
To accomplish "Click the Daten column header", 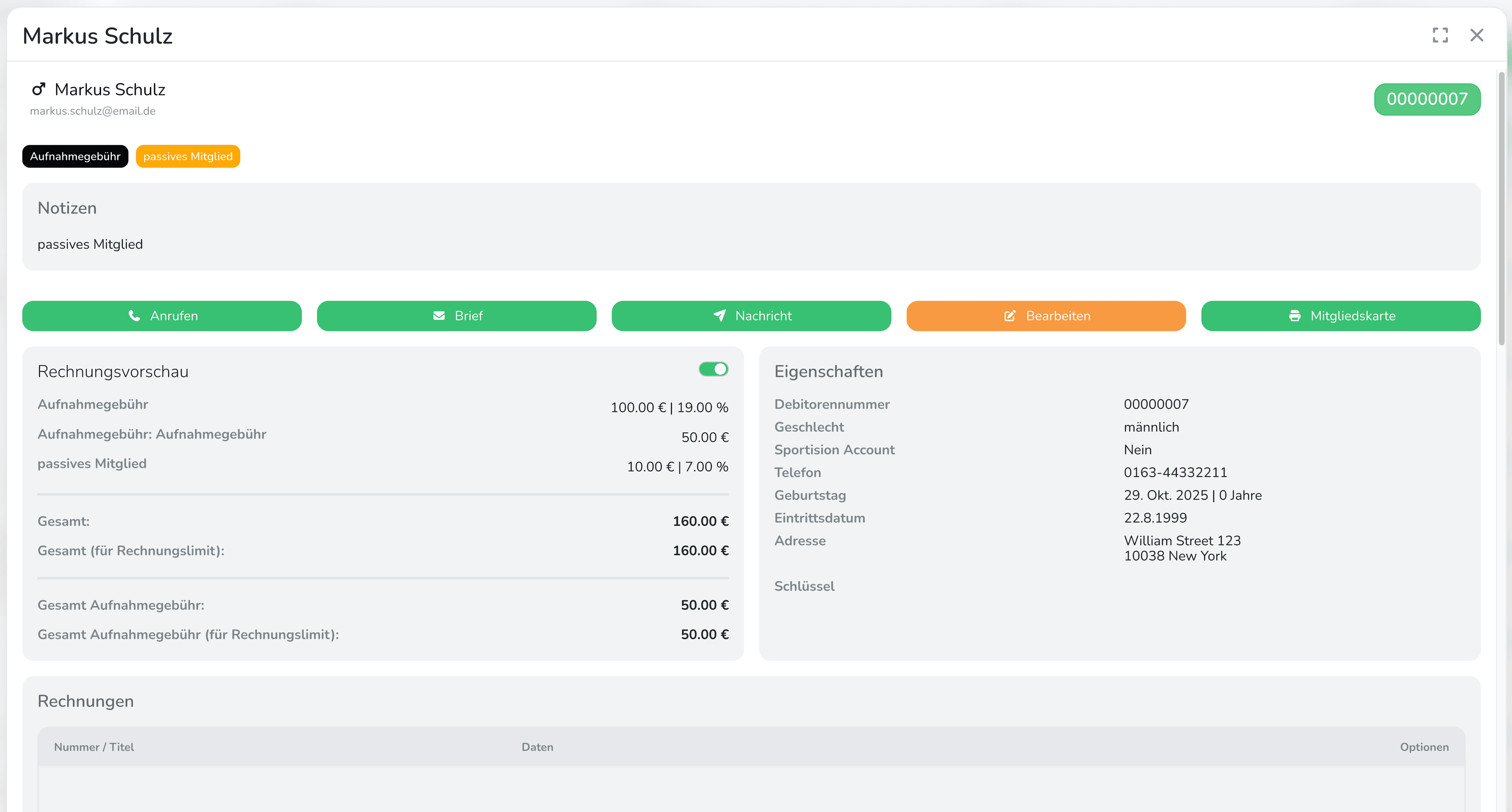I will 537,747.
